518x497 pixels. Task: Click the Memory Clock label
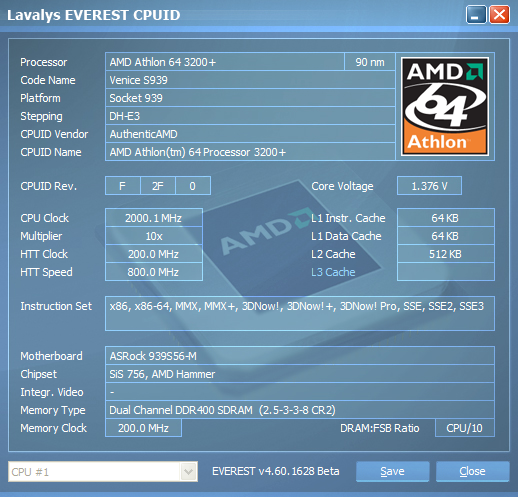coord(53,428)
